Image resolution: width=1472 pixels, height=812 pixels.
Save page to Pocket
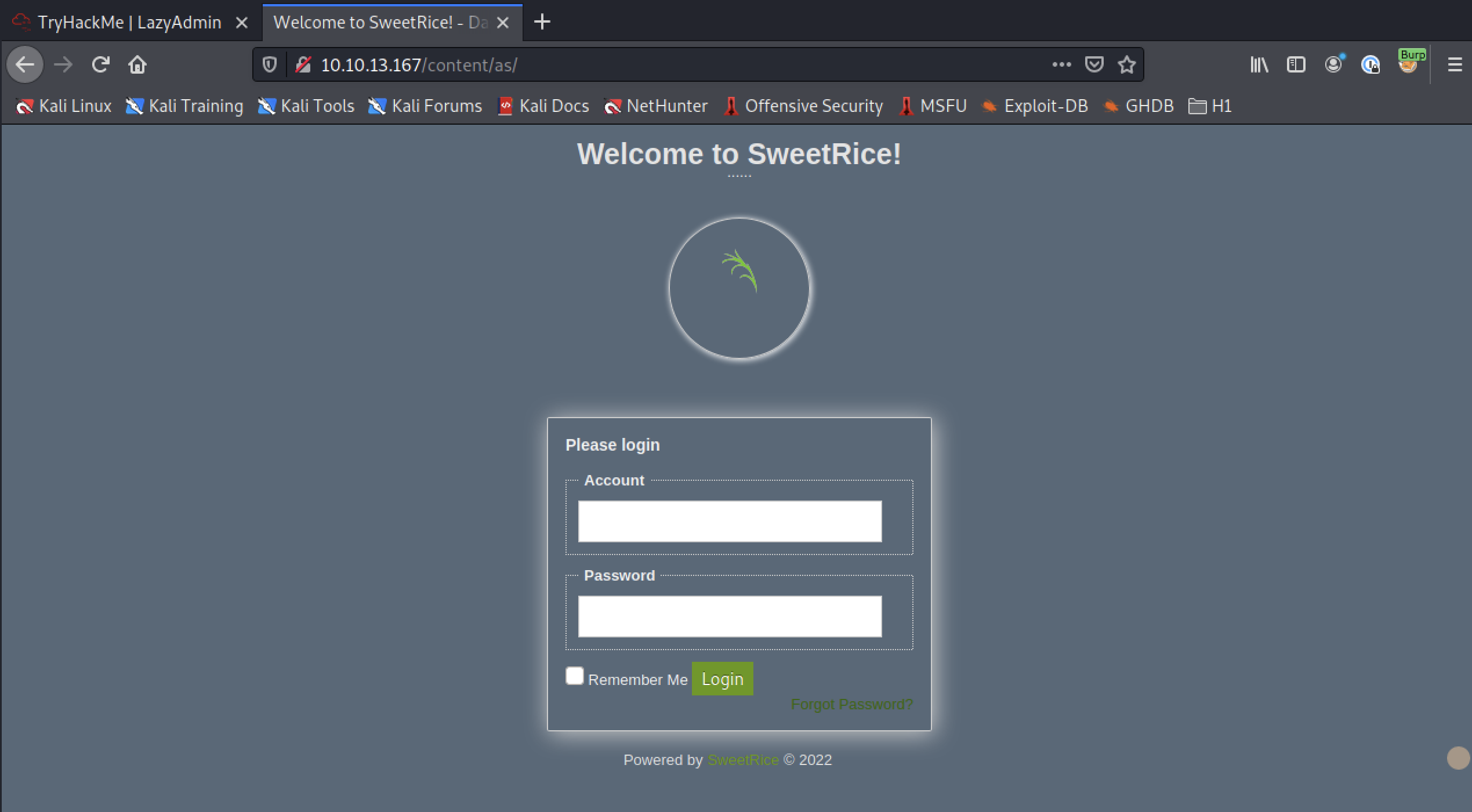click(1094, 64)
